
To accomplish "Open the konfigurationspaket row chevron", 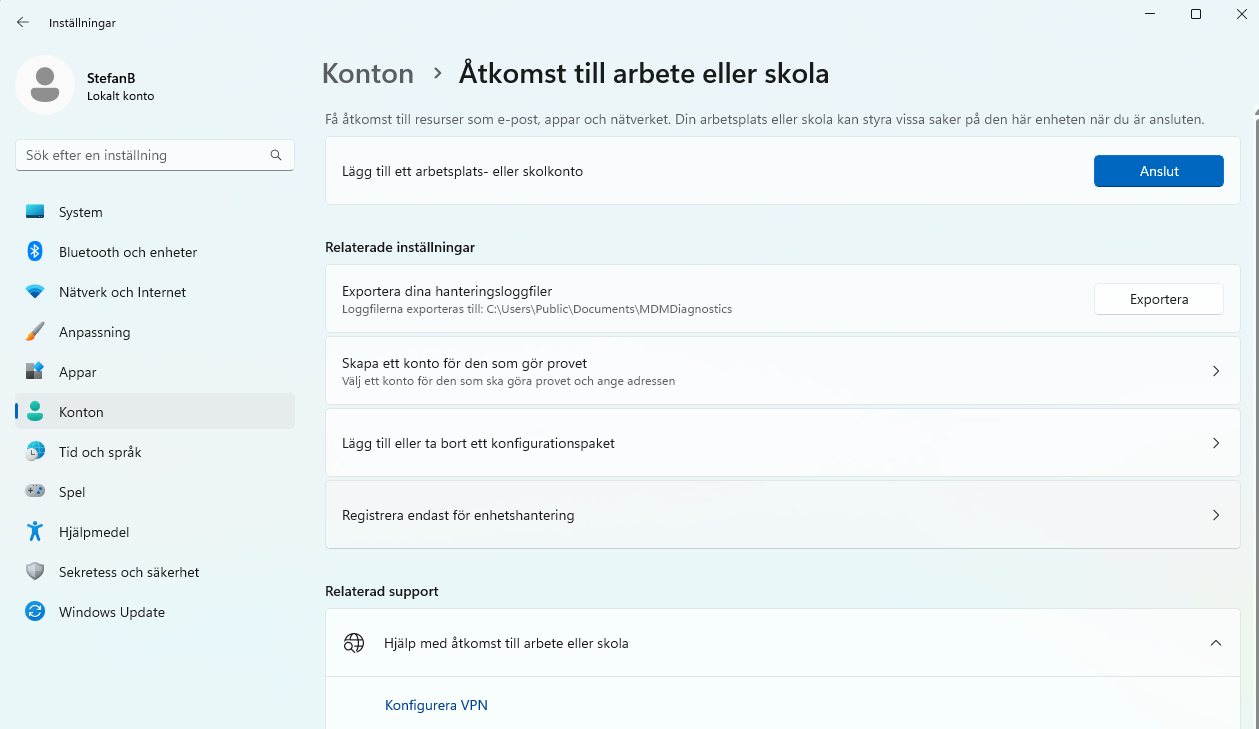I will (x=1216, y=443).
